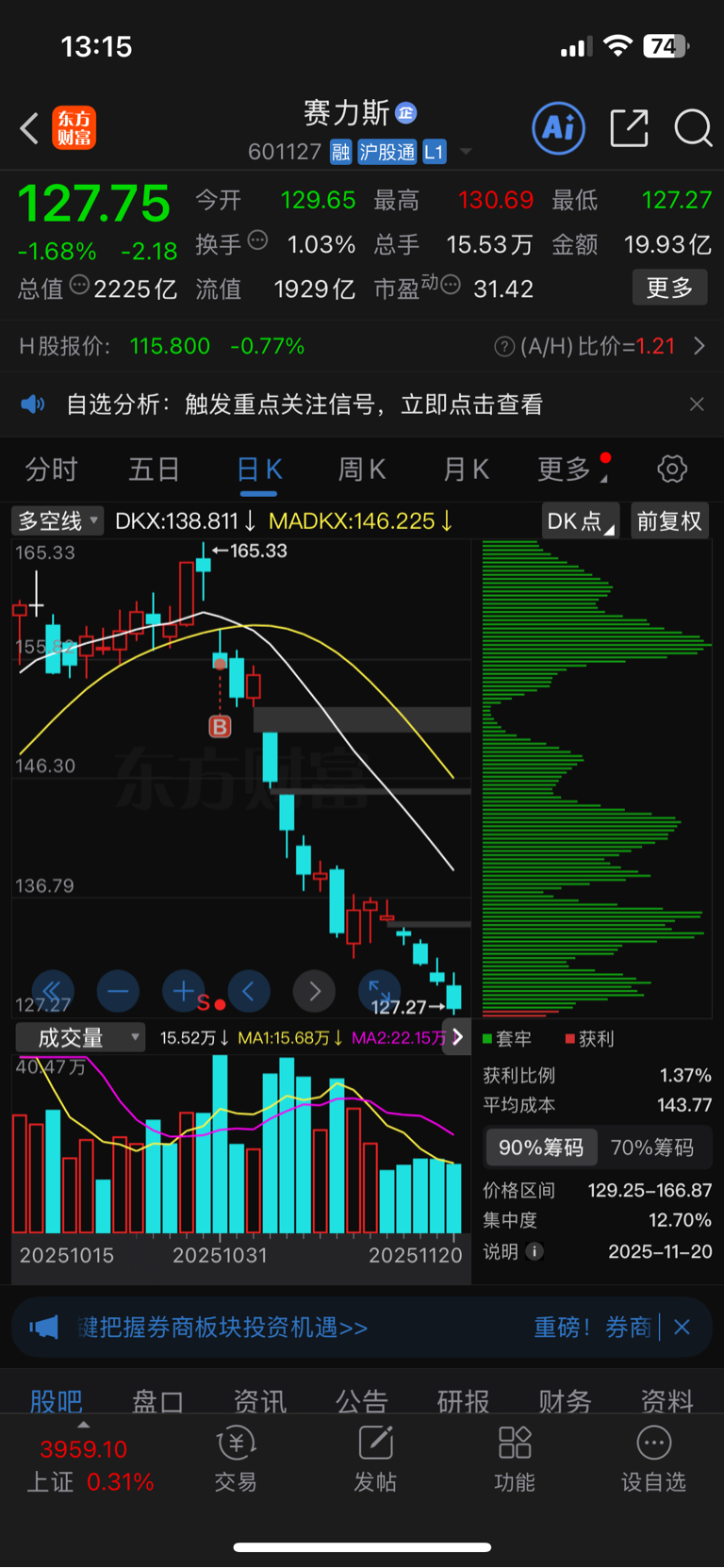724x1568 pixels.
Task: Tap the 上证 index quote
Action: click(x=90, y=1464)
